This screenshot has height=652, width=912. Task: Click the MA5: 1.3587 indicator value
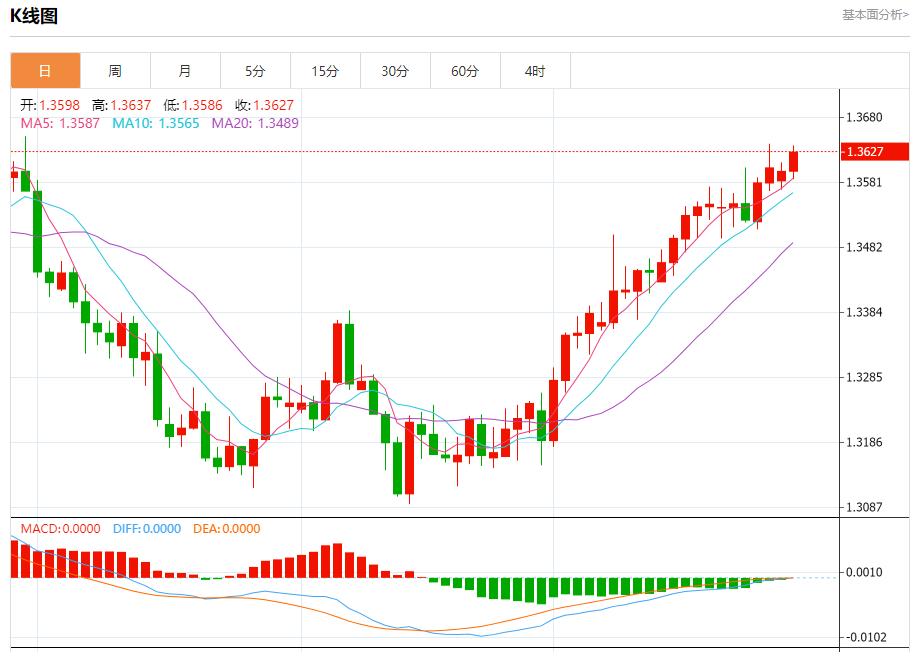coord(60,123)
